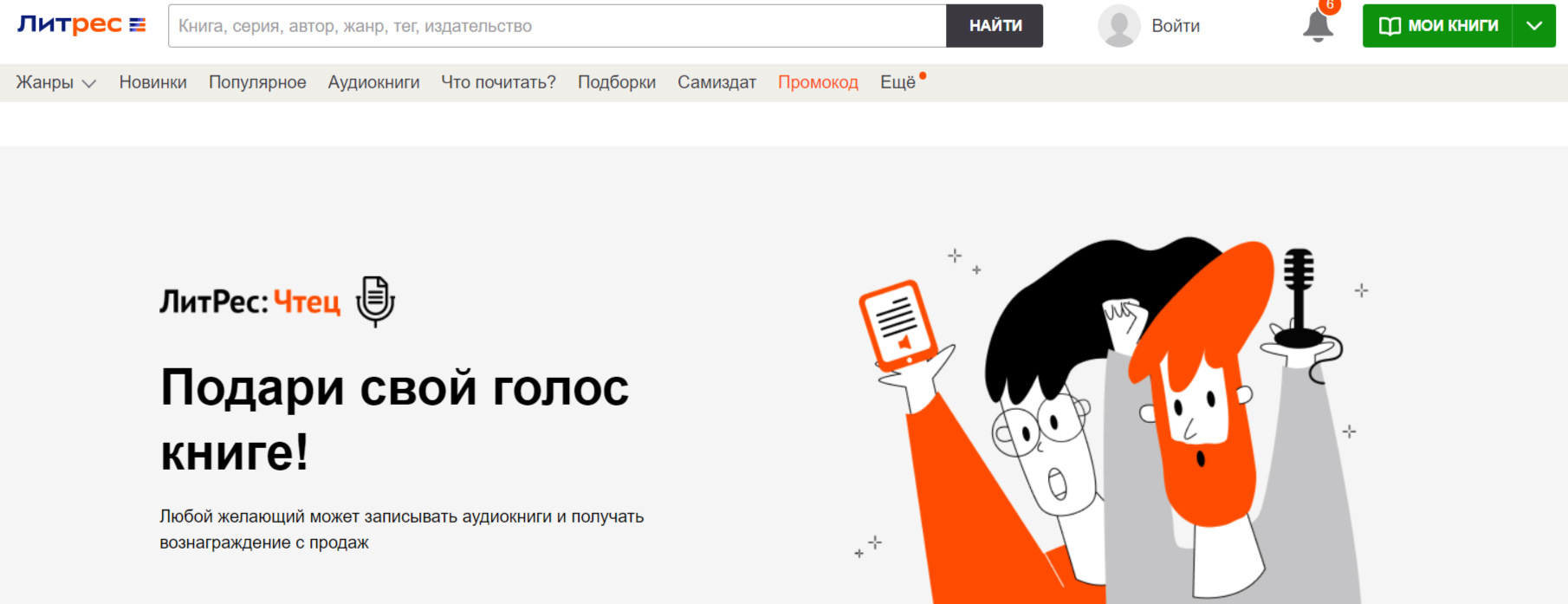Open Подборки page
The image size is (1568, 604).
pos(617,82)
